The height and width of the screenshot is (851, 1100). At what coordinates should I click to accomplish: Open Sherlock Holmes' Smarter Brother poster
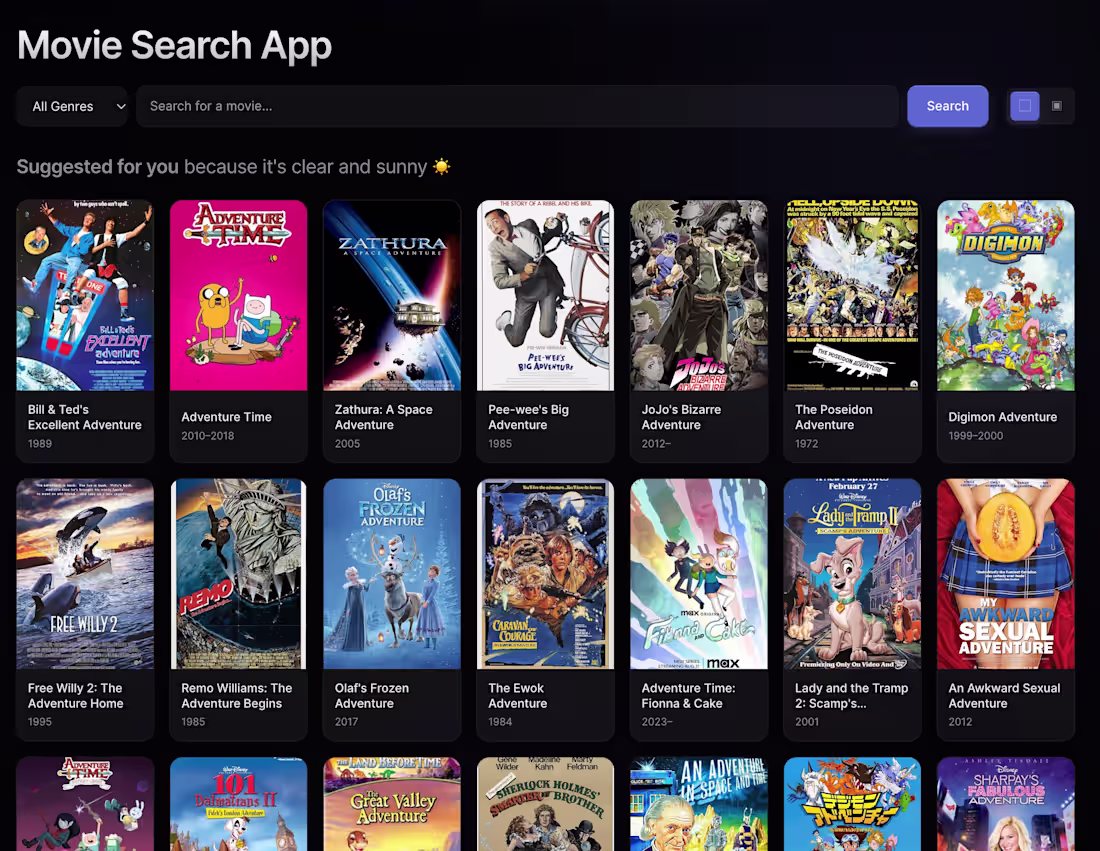tap(545, 804)
